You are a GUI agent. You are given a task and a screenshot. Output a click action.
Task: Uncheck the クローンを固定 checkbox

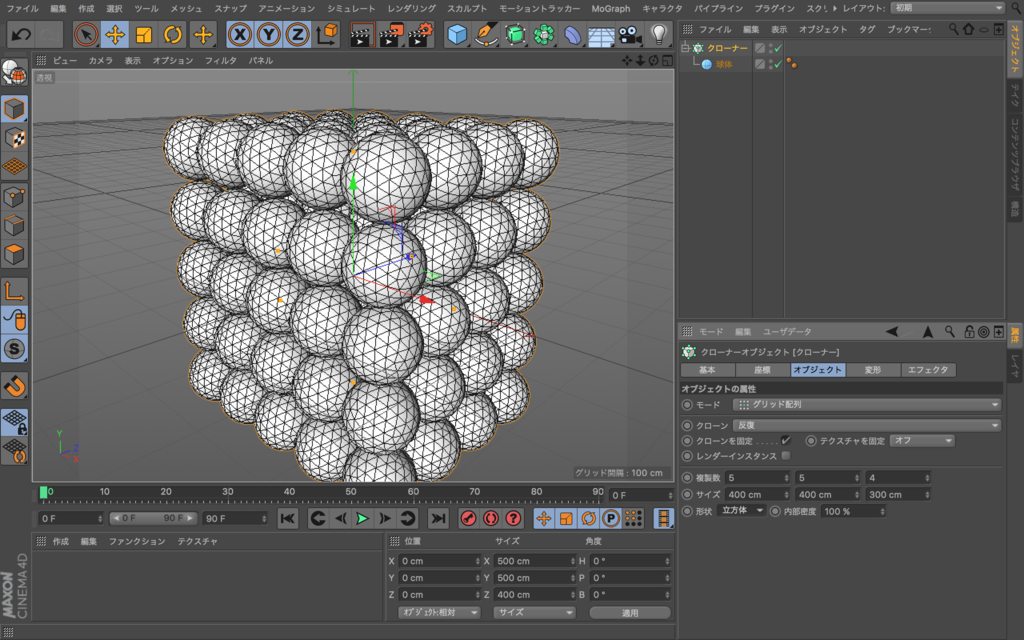786,440
